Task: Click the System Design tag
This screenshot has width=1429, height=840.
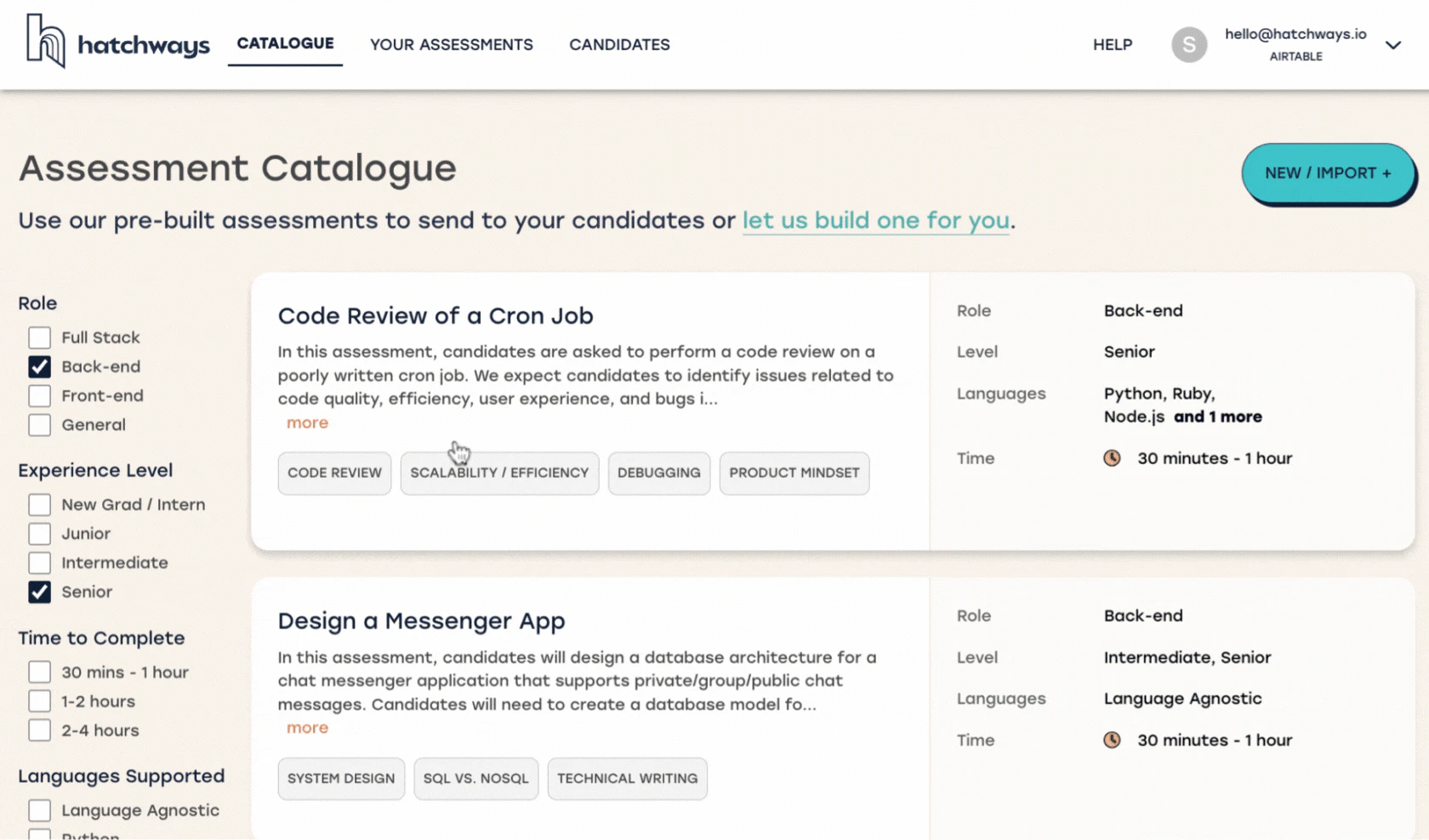Action: [341, 779]
